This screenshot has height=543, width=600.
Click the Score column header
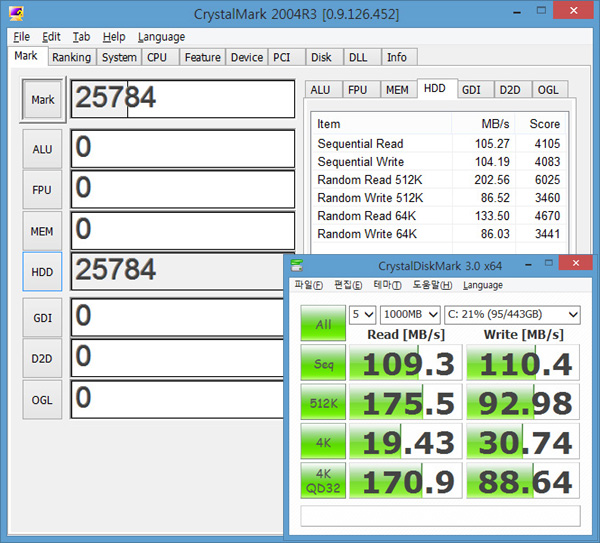point(541,124)
